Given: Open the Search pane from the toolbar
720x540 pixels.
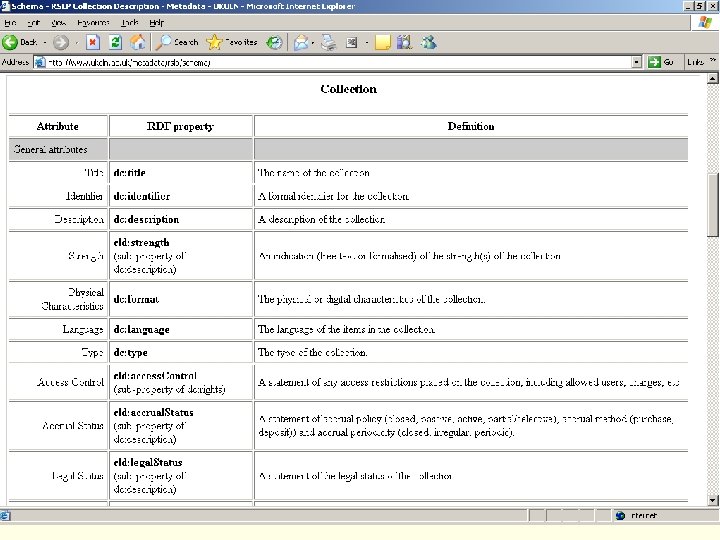Looking at the screenshot, I should pos(177,42).
